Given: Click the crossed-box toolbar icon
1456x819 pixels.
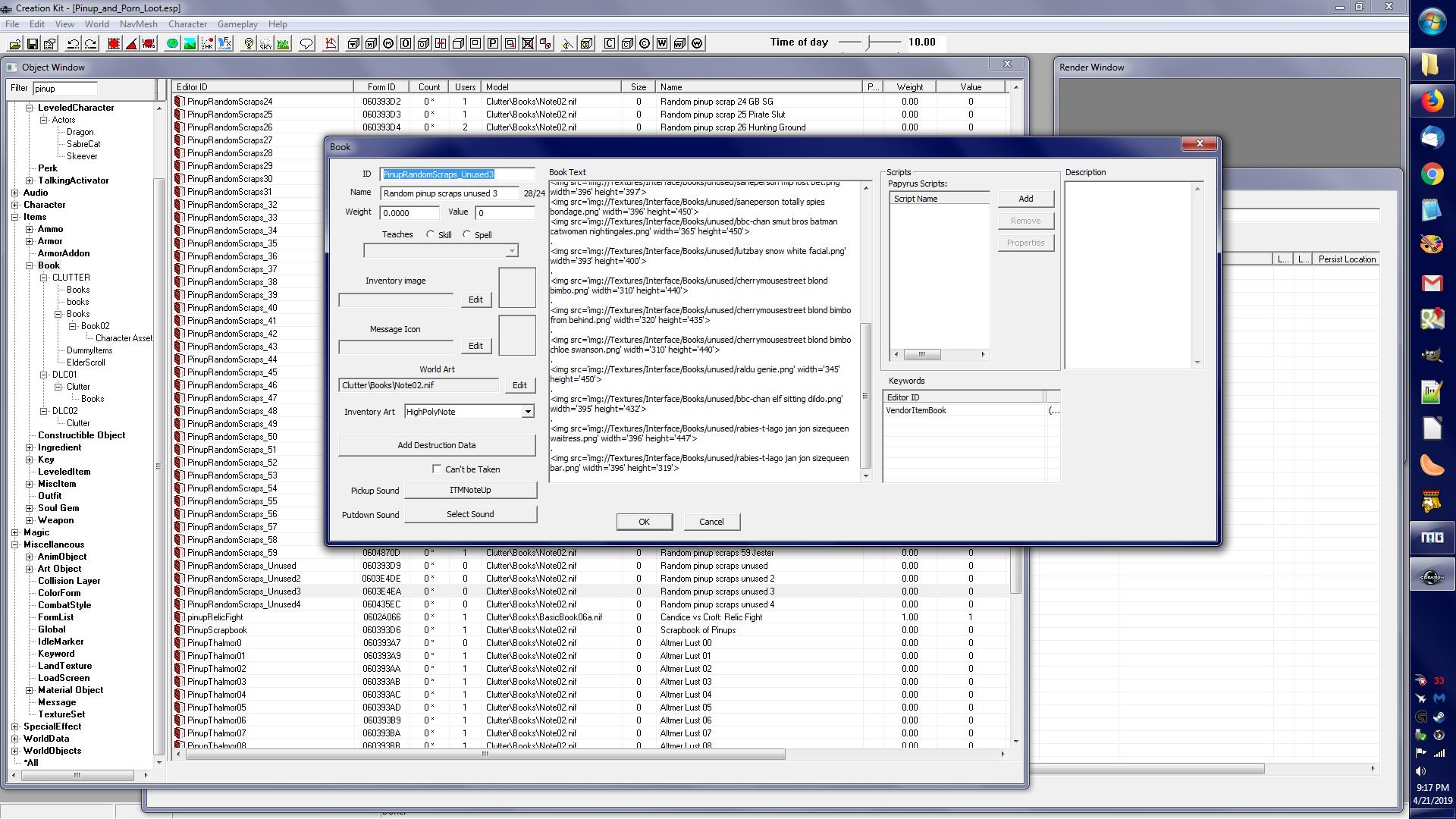Looking at the screenshot, I should pos(528,43).
